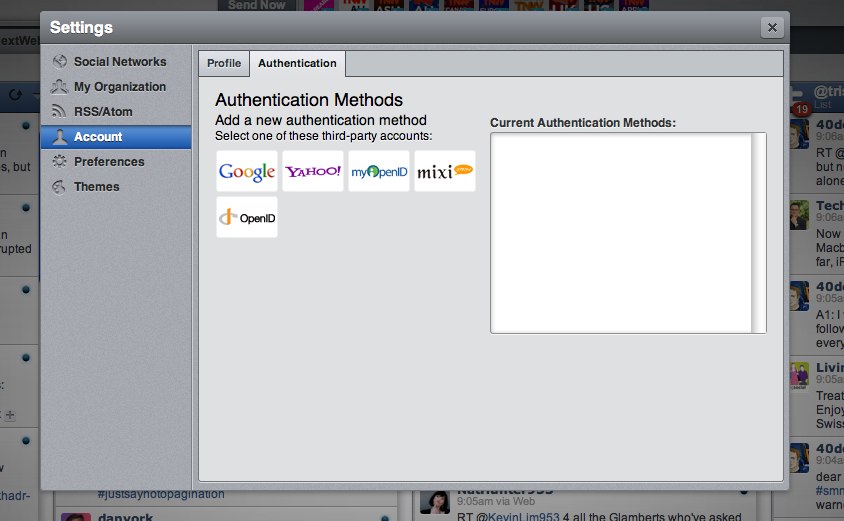Select the Authentication tab
This screenshot has width=844, height=521.
pos(297,64)
